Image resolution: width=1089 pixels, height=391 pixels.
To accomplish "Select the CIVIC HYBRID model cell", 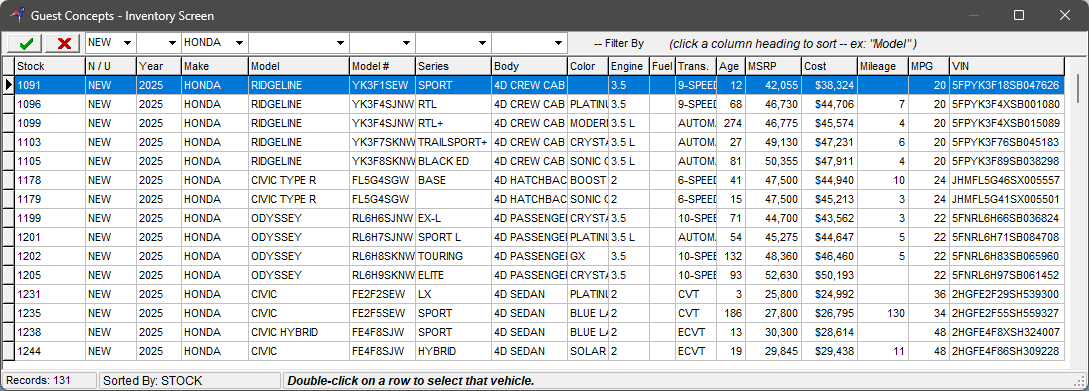I will point(299,332).
